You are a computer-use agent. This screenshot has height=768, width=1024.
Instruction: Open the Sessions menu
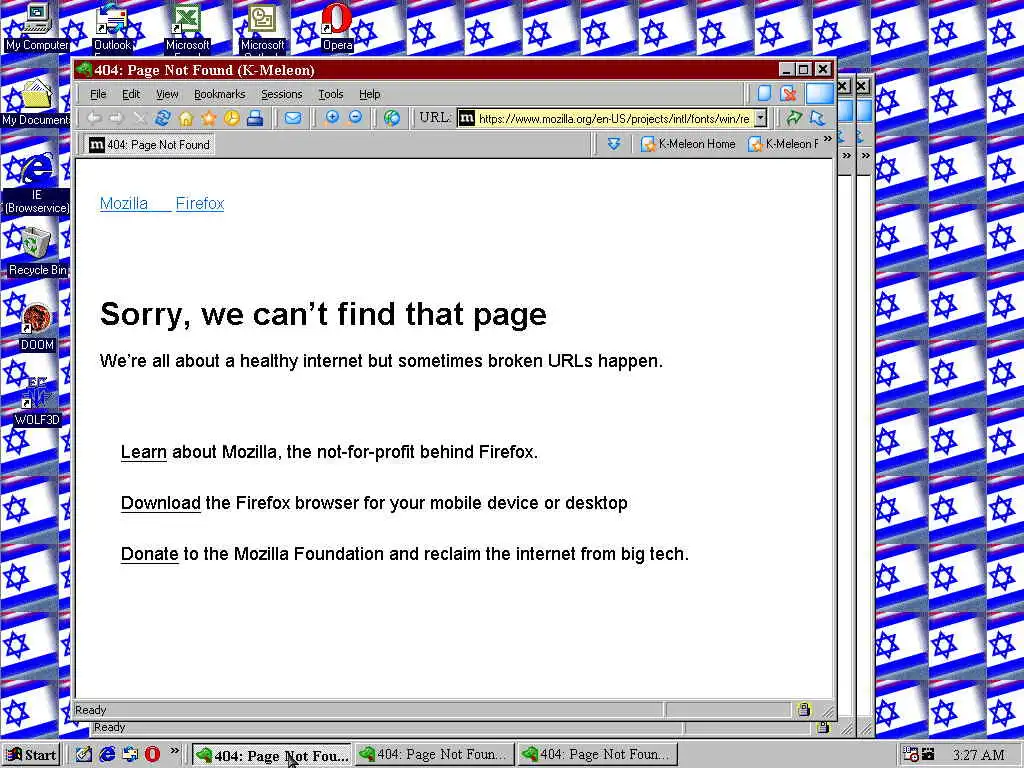click(281, 94)
